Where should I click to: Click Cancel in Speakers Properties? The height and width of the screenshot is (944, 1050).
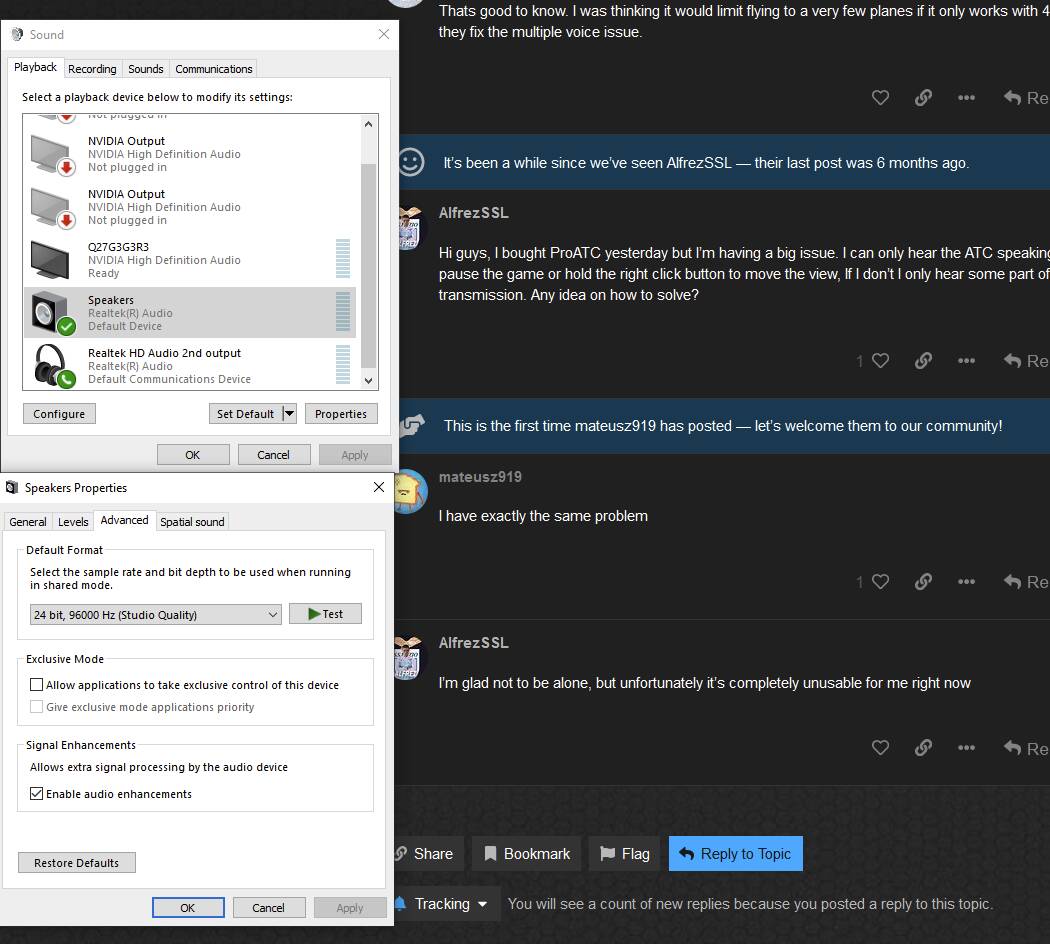[x=269, y=908]
